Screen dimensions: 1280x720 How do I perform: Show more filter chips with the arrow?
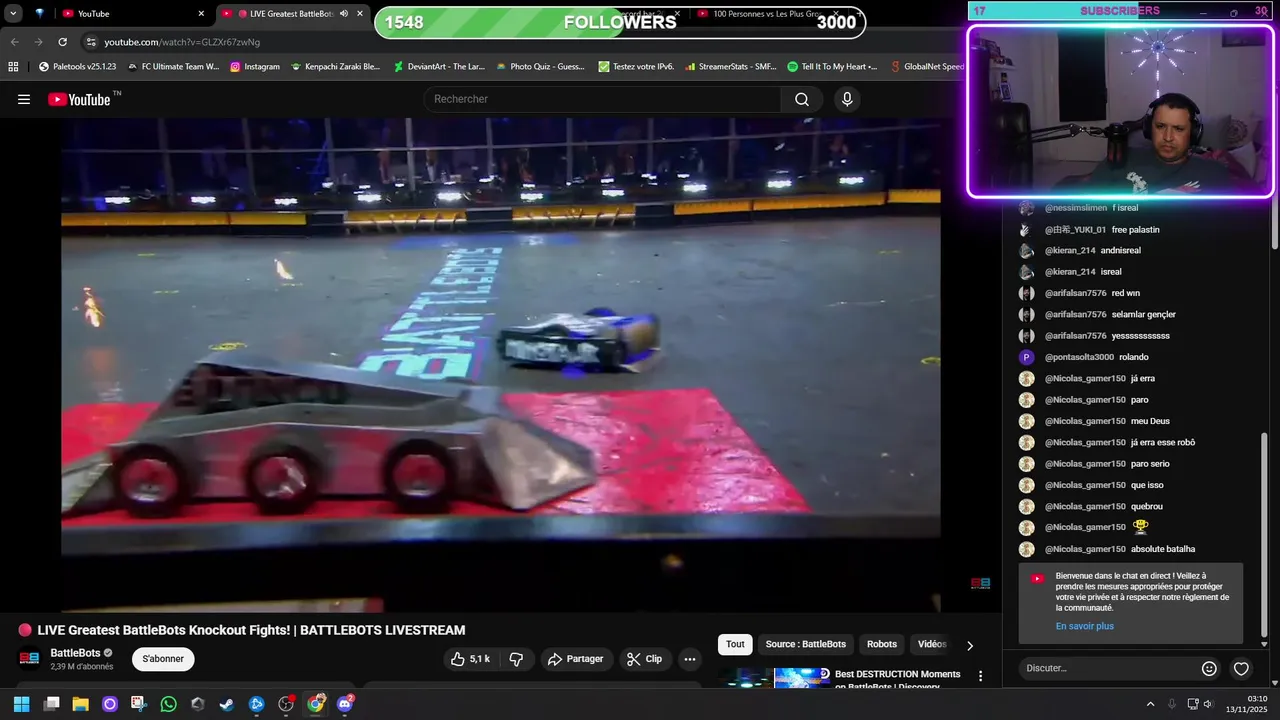point(969,645)
